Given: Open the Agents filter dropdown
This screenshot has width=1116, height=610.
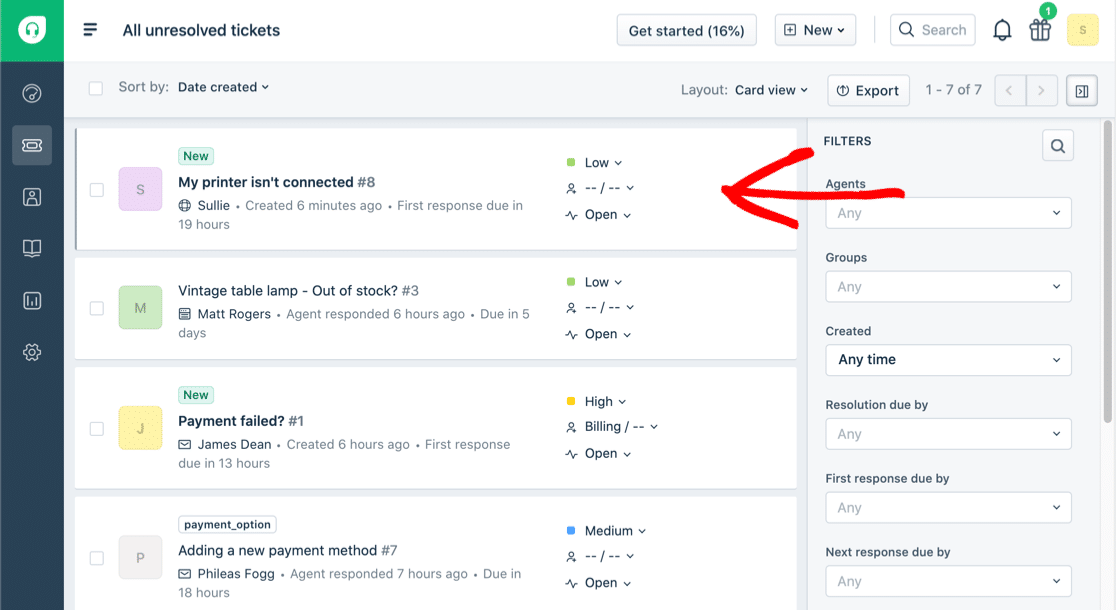Looking at the screenshot, I should pyautogui.click(x=948, y=213).
